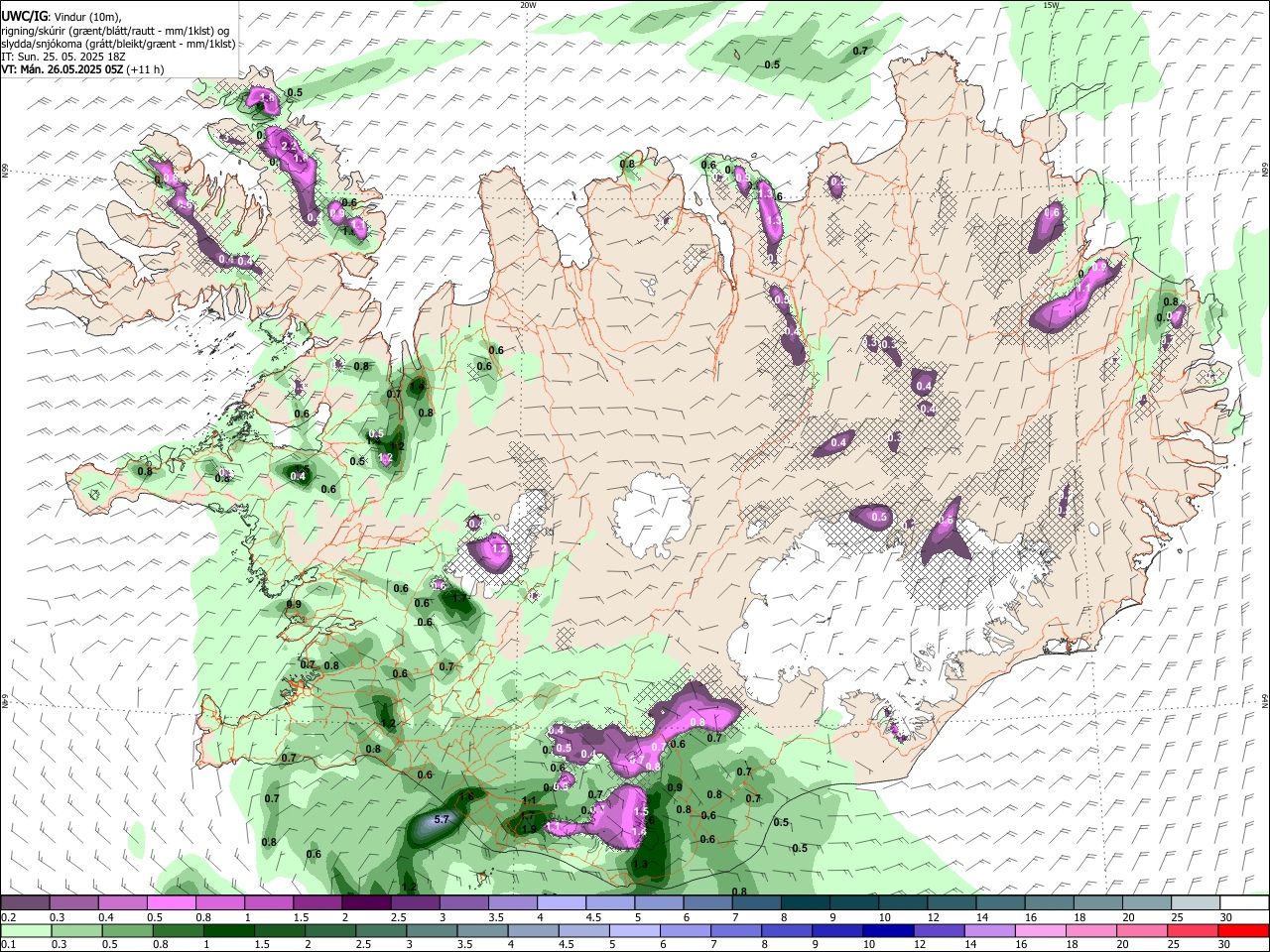Viewport: 1270px width, 952px height.
Task: Click the pale gray swatch labeled 25 in snow legend
Action: [1196, 903]
